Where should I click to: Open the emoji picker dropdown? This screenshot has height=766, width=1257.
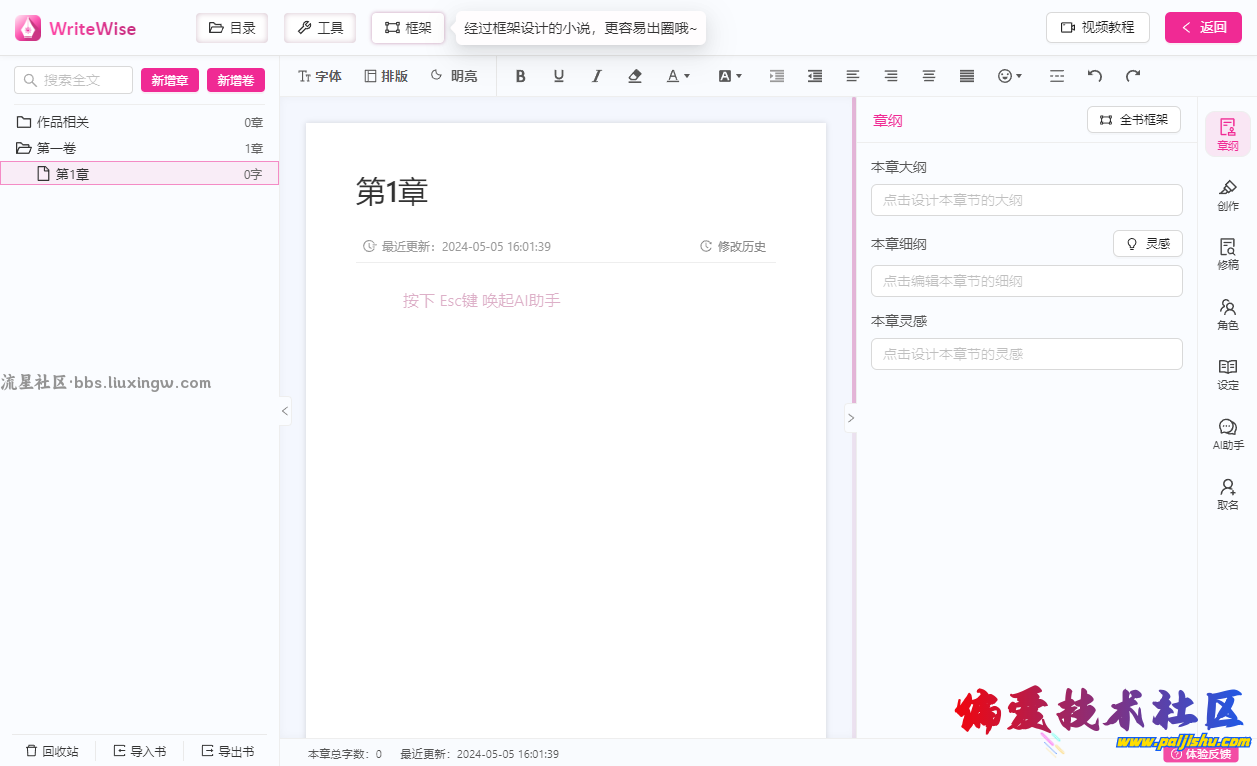coord(1010,76)
